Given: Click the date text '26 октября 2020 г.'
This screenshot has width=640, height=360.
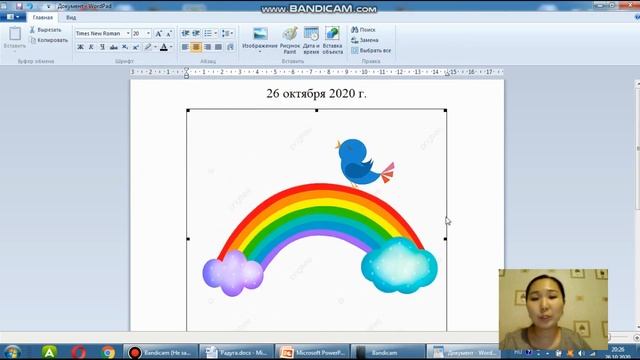Looking at the screenshot, I should click(x=316, y=93).
